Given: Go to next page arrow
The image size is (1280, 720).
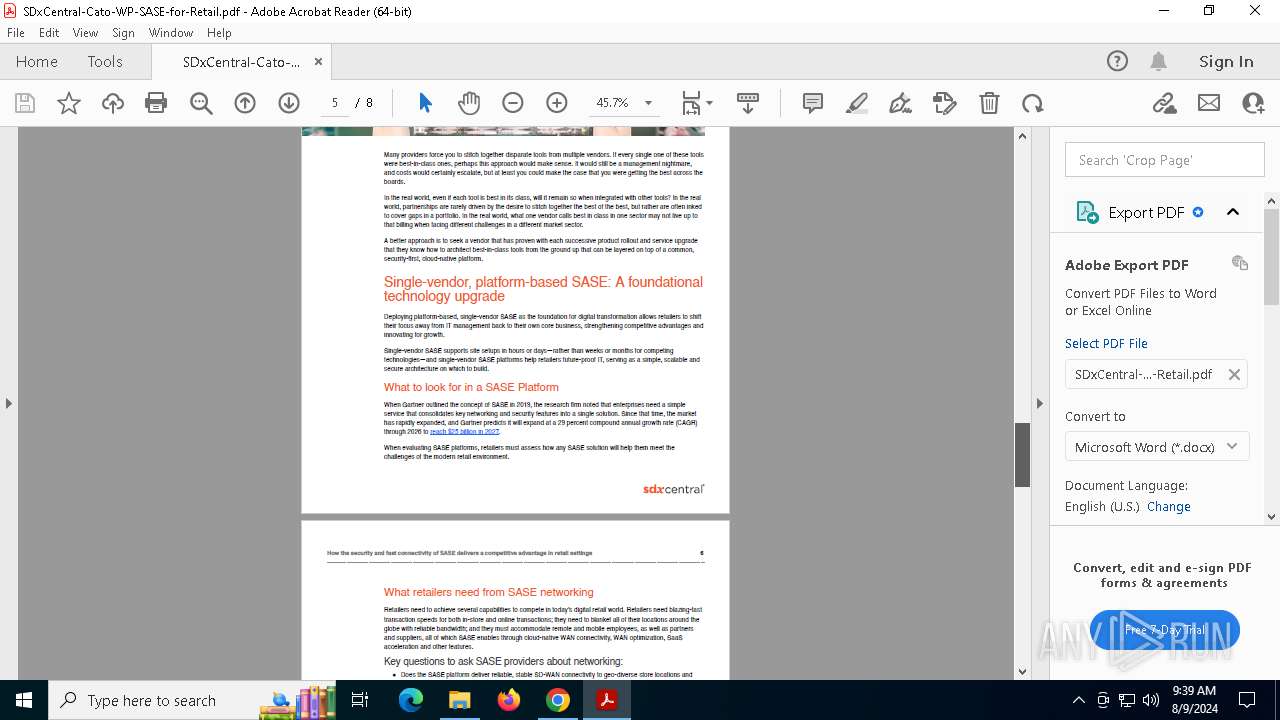Looking at the screenshot, I should tap(289, 103).
